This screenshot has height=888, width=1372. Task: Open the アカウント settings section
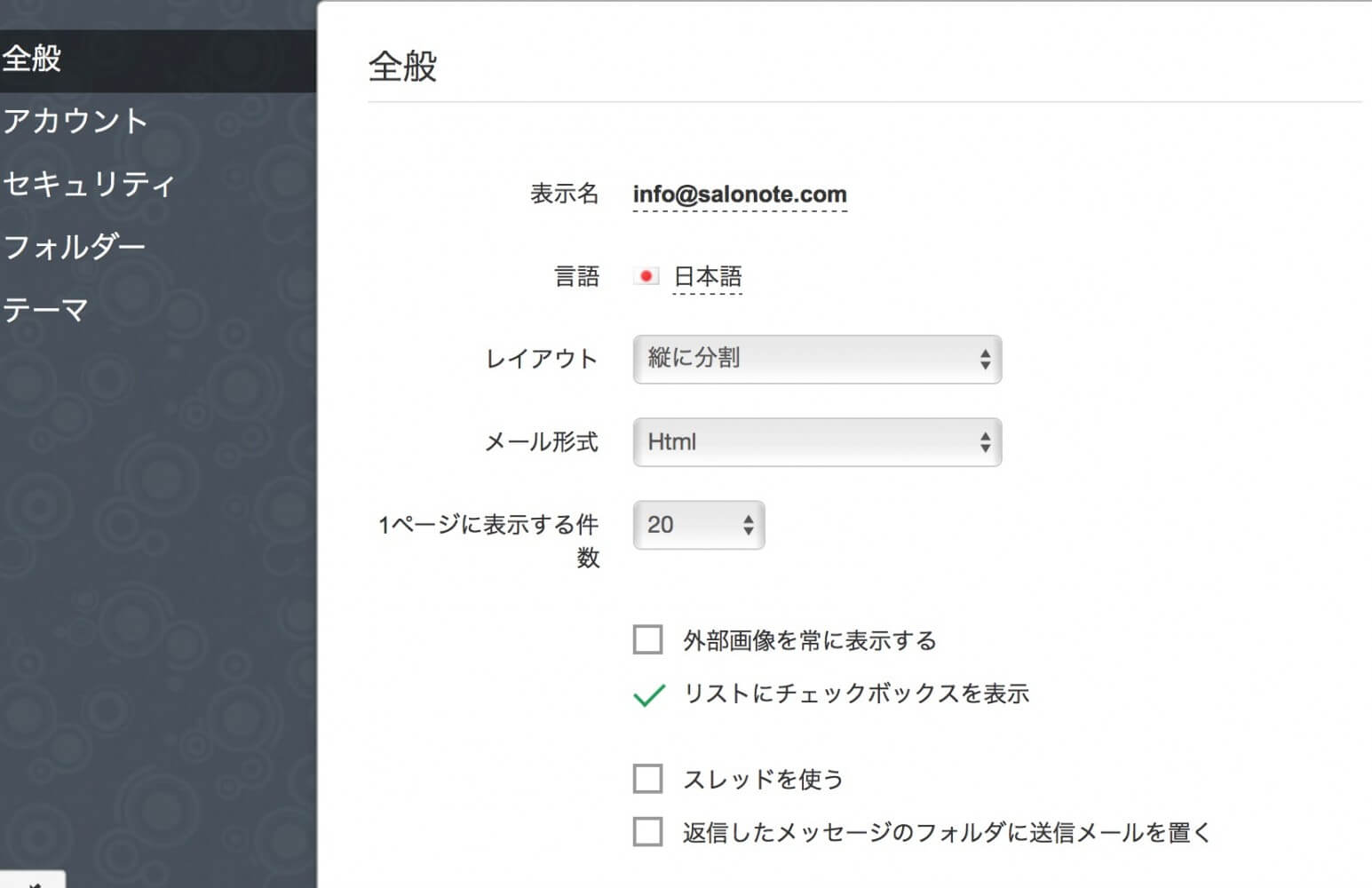click(75, 121)
